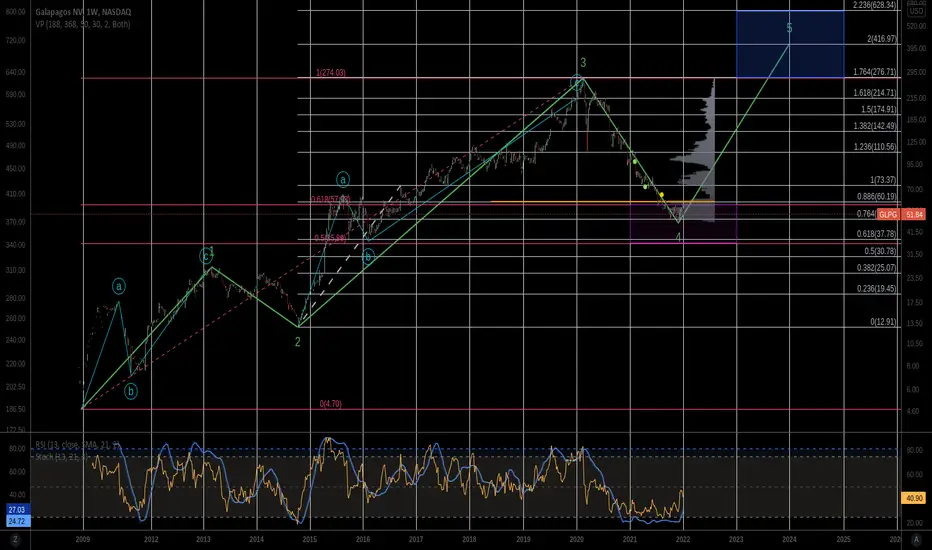Click the Fib level label 0(12.91)
Viewport: 932px width, 550px height.
click(x=883, y=322)
